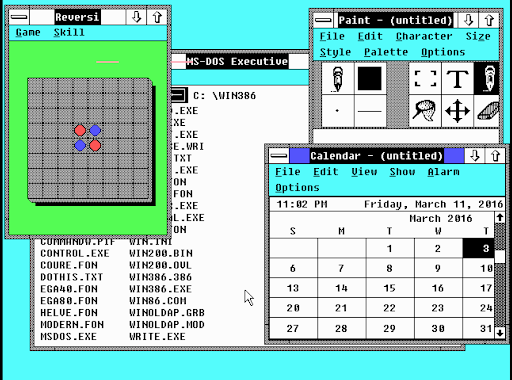Open the Edit menu in Calendar
Image resolution: width=512 pixels, height=380 pixels.
[326, 172]
